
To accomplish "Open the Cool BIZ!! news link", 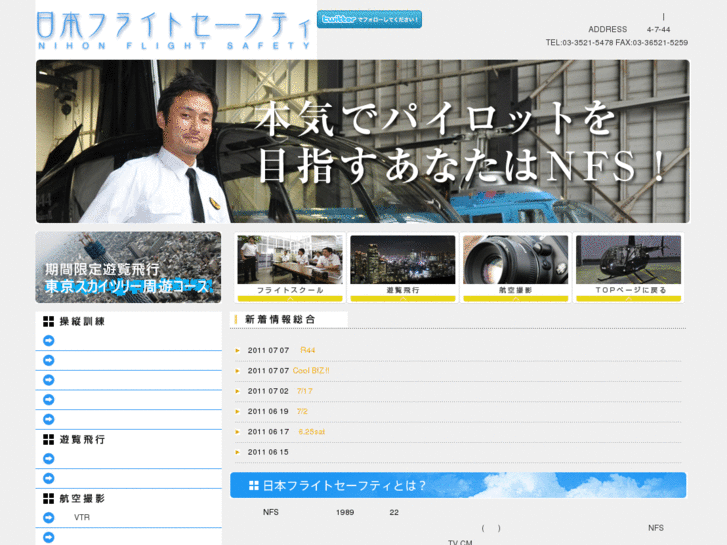I will click(311, 371).
